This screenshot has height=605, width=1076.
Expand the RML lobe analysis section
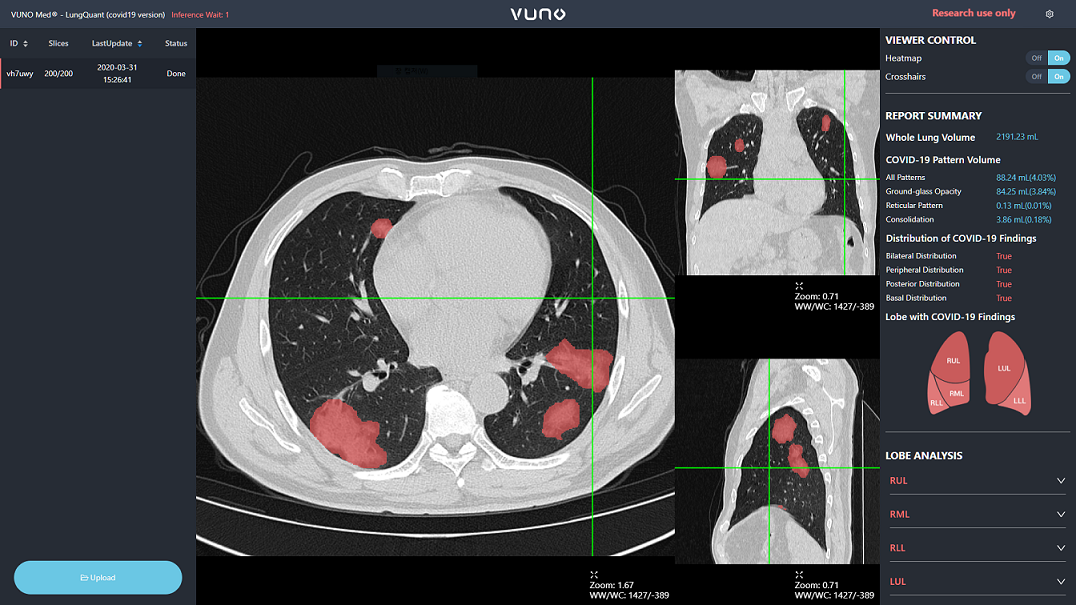pyautogui.click(x=1061, y=515)
